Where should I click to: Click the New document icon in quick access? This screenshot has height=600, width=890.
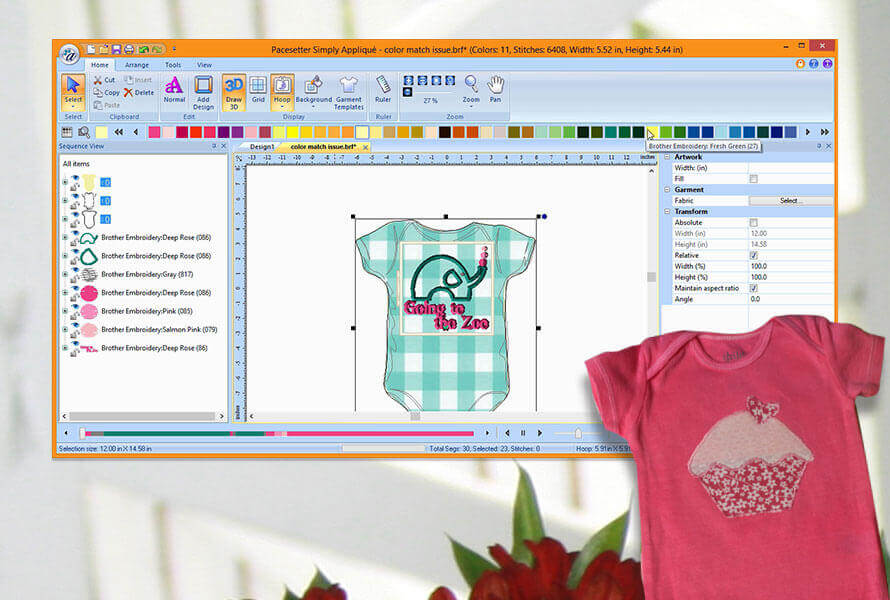coord(91,49)
